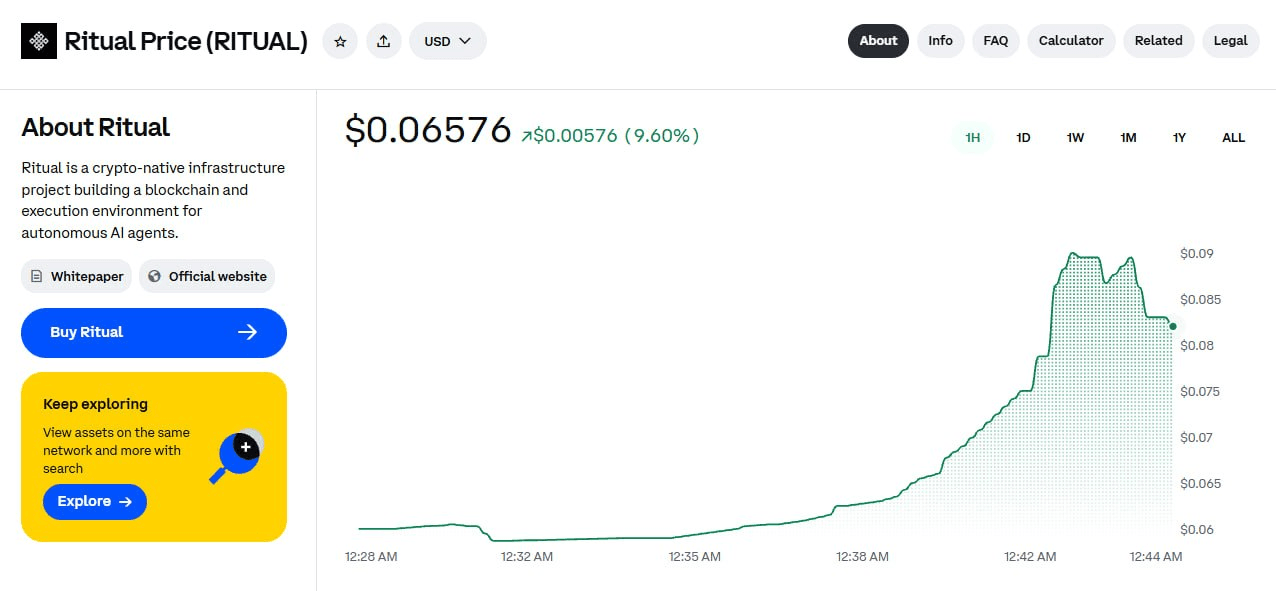Switch chart range to 1W

(x=1075, y=137)
